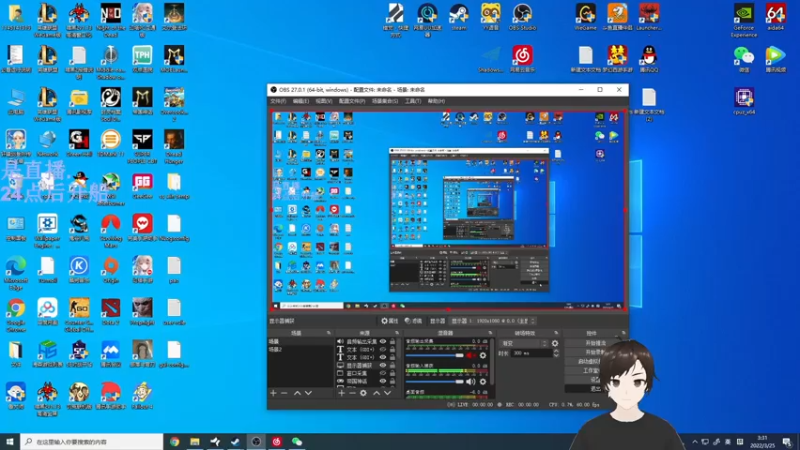Move scene down with arrow

pyautogui.click(x=308, y=393)
